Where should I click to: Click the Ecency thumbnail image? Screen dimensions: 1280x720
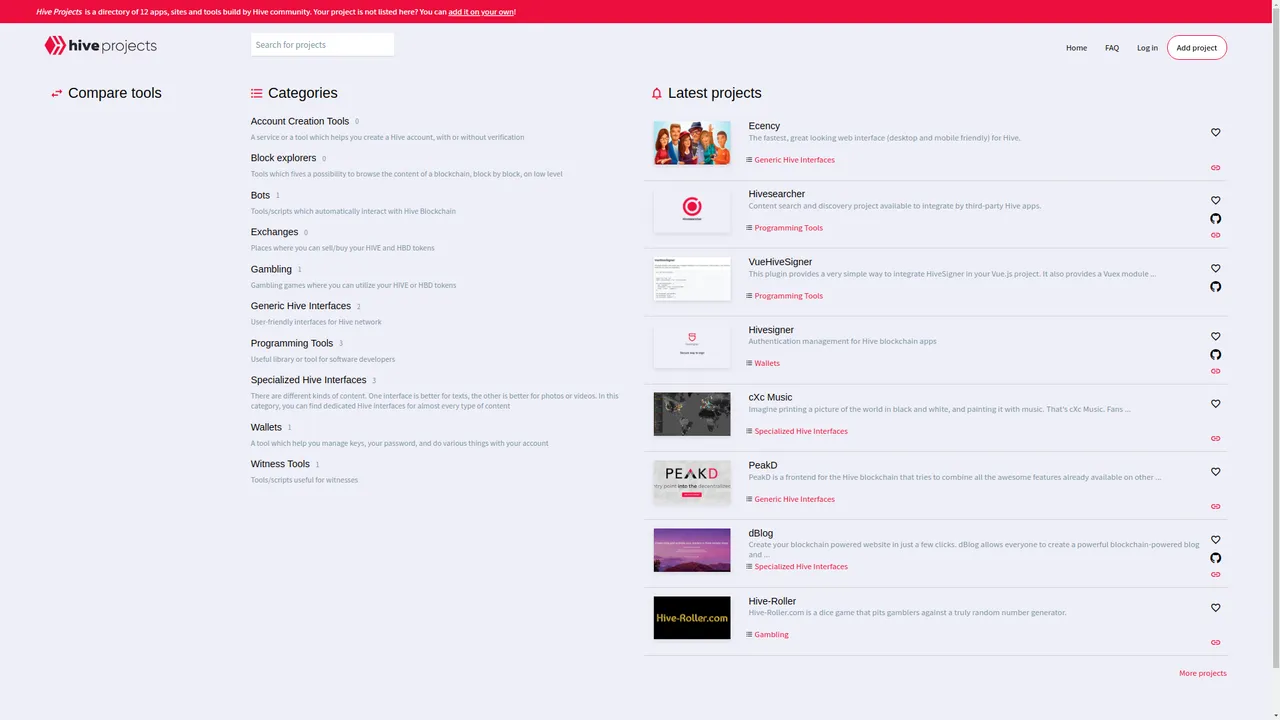(x=692, y=143)
